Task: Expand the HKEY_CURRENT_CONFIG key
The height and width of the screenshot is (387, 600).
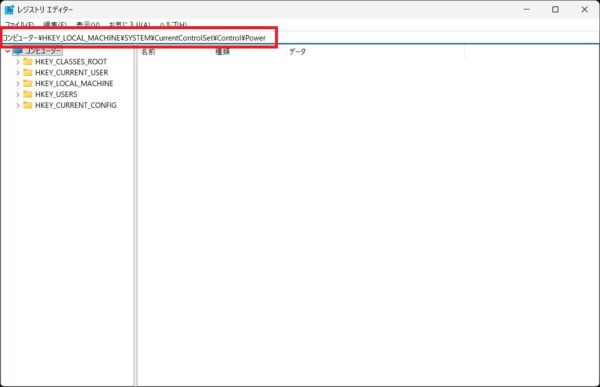Action: pos(18,105)
